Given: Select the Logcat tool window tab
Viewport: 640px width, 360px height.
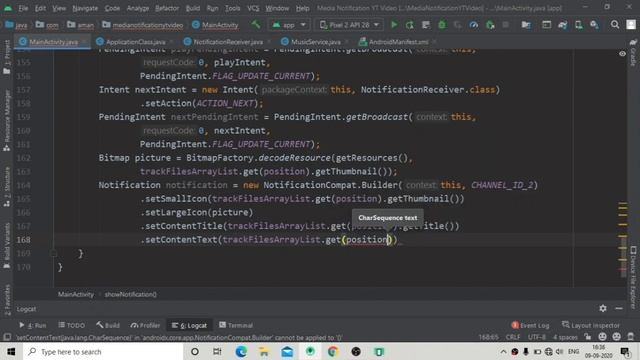Looking at the screenshot, I should point(189,325).
